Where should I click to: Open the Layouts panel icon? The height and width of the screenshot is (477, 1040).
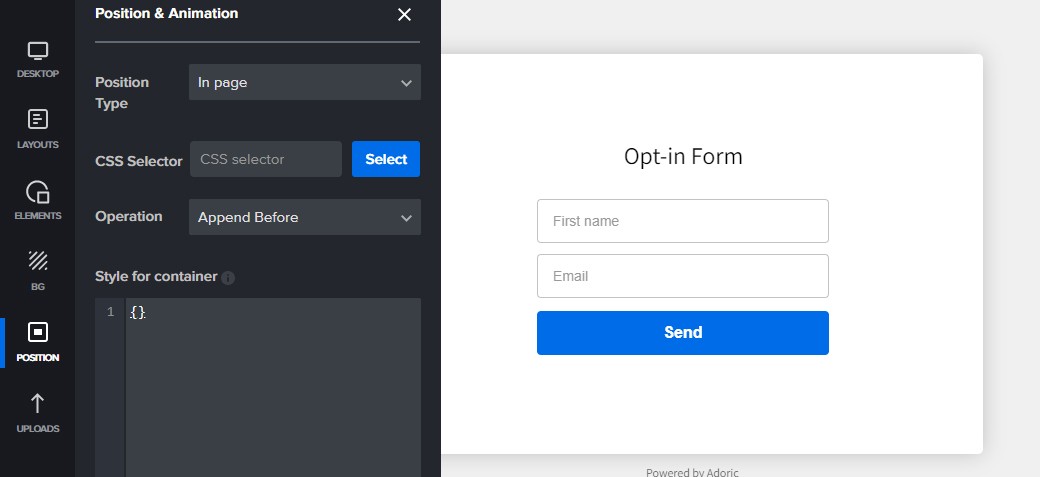point(38,129)
